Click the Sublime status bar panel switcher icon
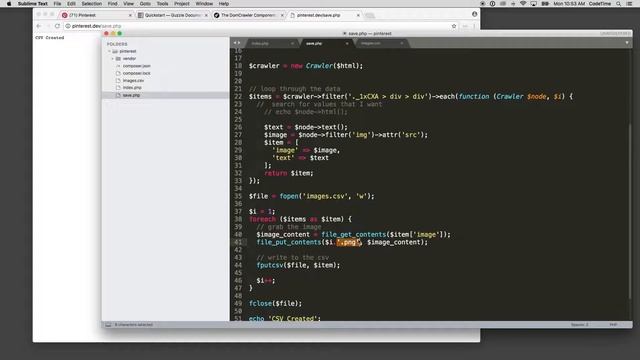 click(x=108, y=325)
